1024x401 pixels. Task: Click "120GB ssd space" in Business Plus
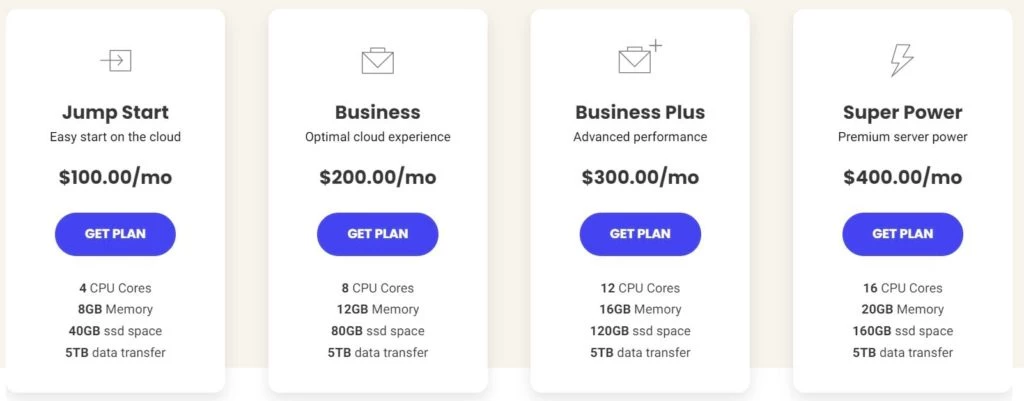pos(640,331)
